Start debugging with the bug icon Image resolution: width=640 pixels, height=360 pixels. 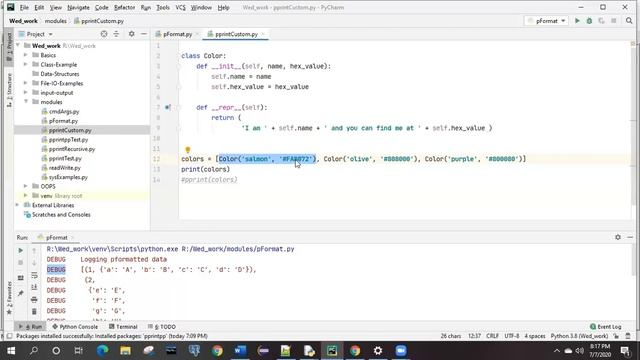(589, 21)
